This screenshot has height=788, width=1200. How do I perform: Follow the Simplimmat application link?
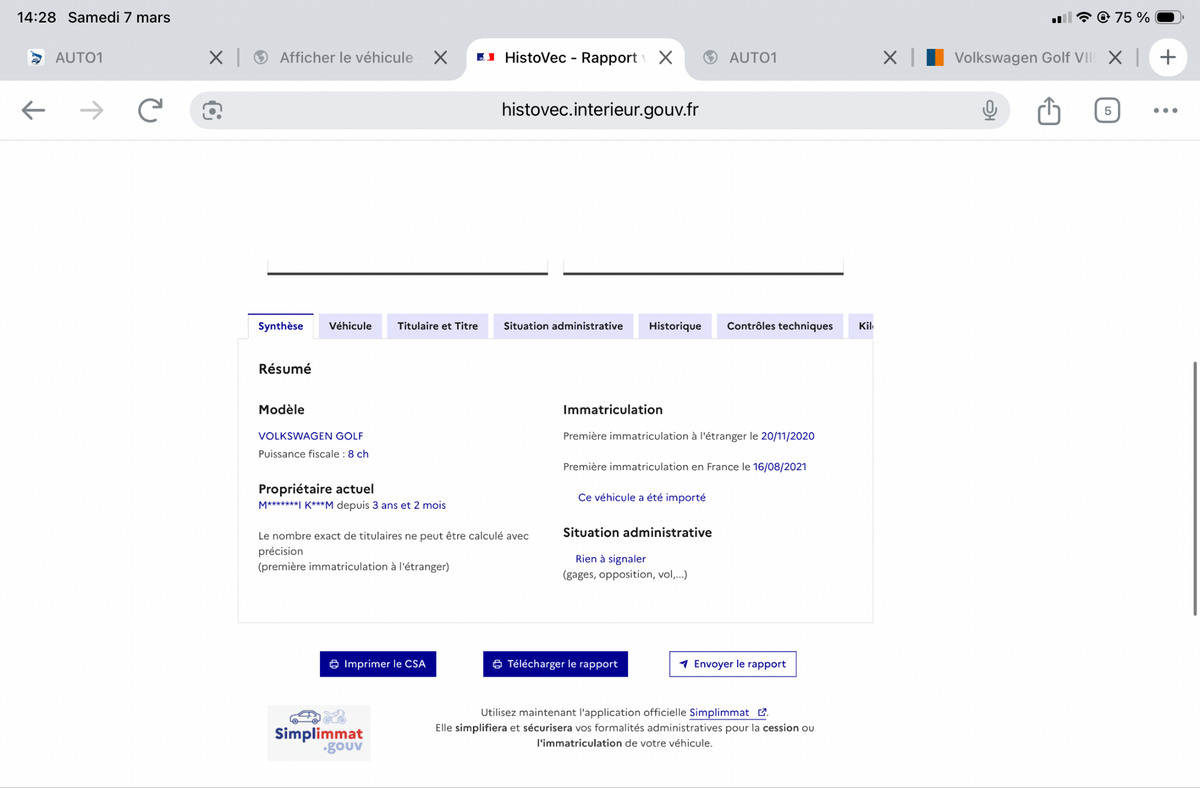click(720, 712)
